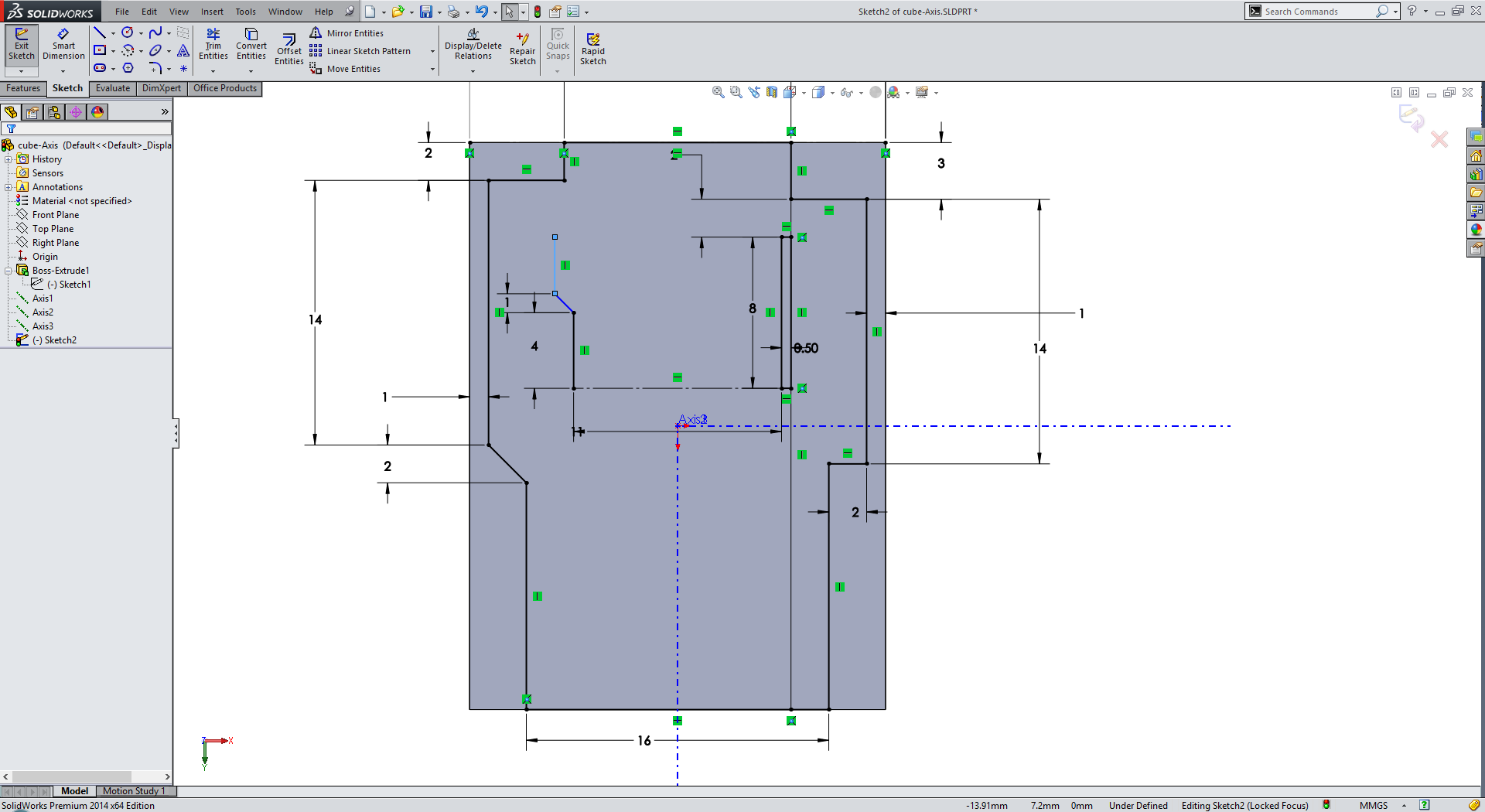Click the Rebuild traffic light icon
Image resolution: width=1485 pixels, height=812 pixels.
pos(538,12)
